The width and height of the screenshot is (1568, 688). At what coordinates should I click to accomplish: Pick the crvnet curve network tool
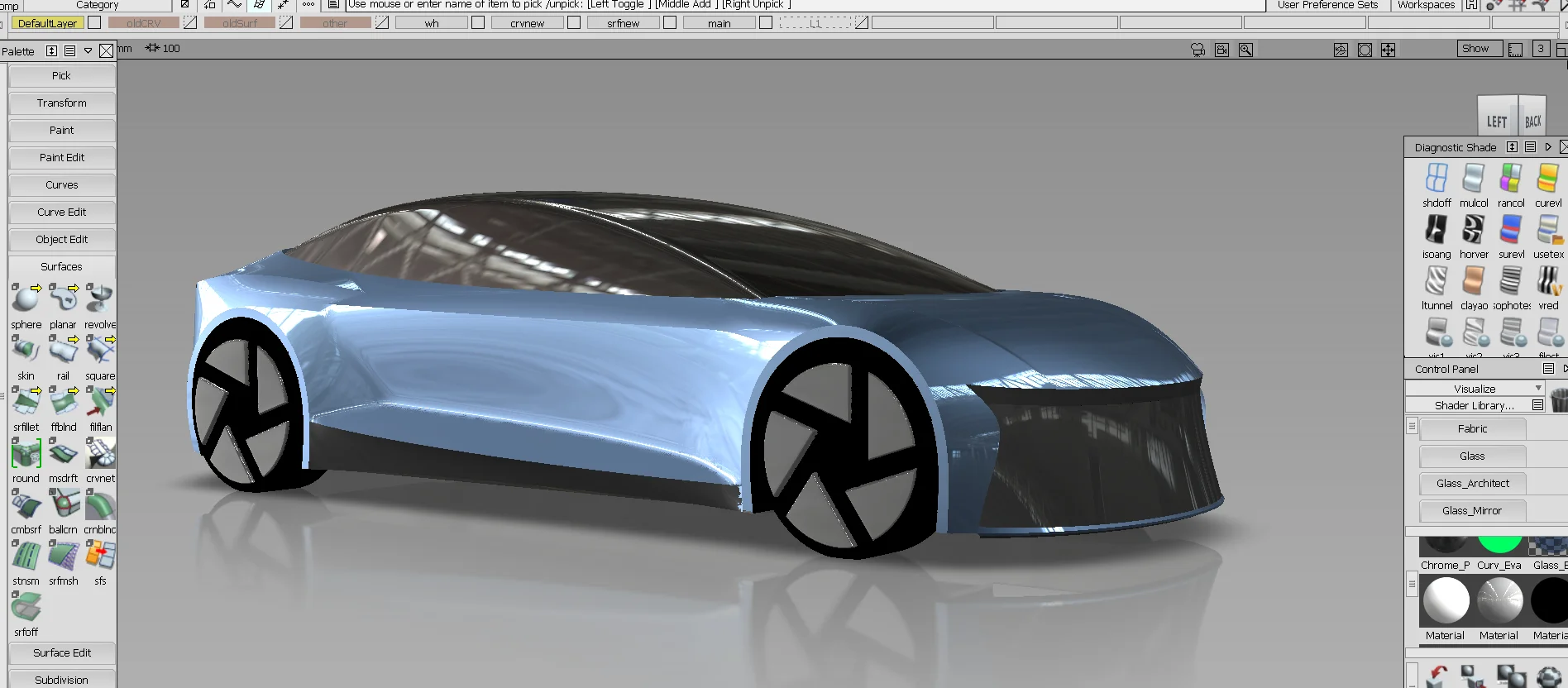100,453
